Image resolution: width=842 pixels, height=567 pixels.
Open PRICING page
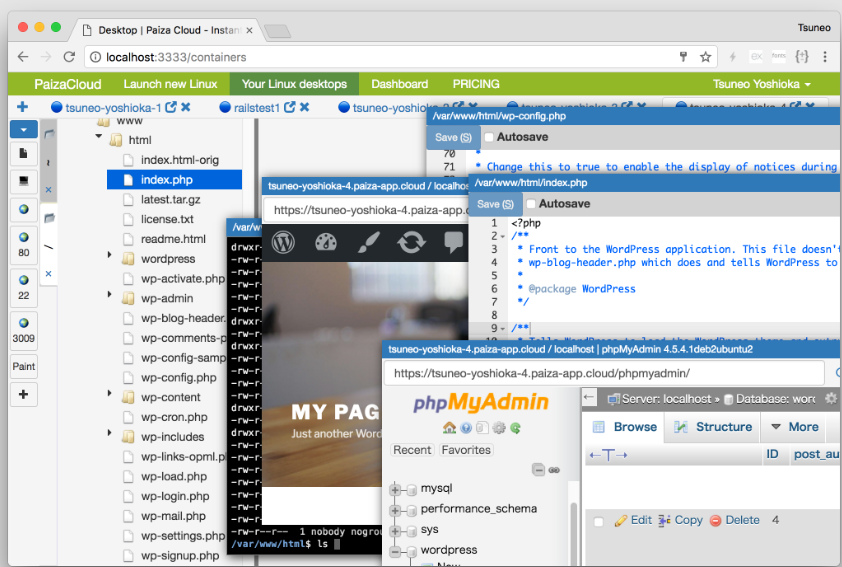point(476,84)
